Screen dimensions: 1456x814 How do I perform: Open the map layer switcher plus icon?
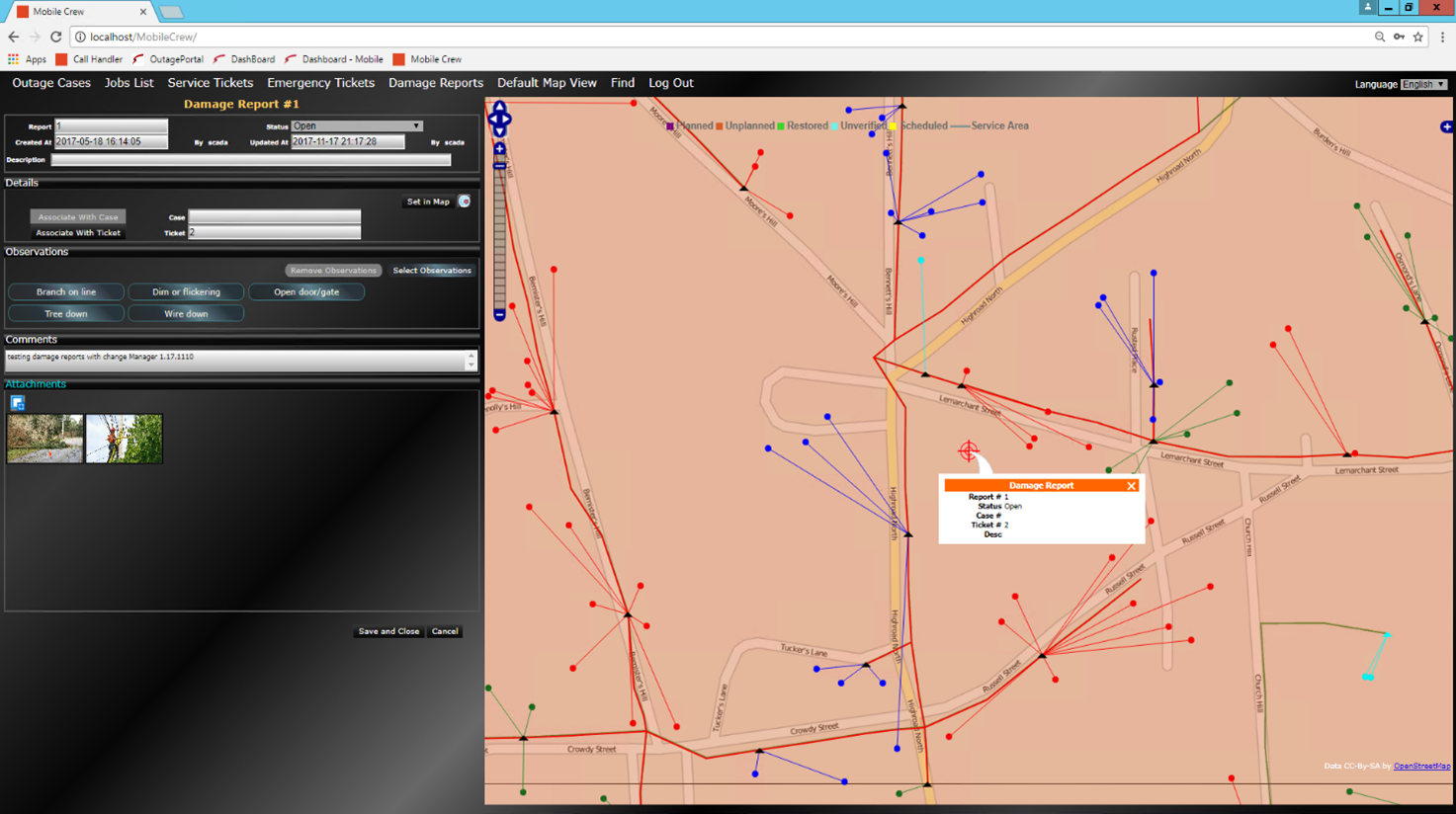[1446, 126]
